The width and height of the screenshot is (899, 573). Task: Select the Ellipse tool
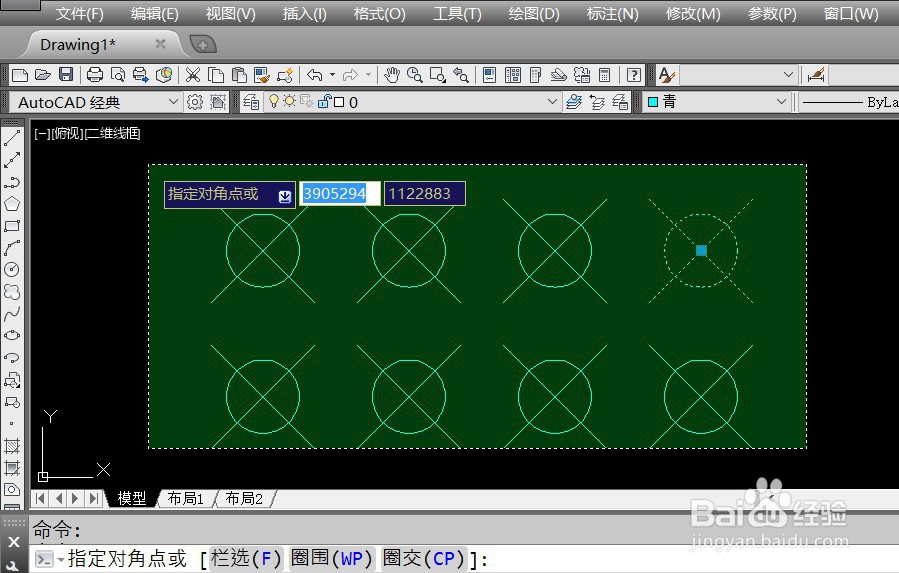click(12, 335)
